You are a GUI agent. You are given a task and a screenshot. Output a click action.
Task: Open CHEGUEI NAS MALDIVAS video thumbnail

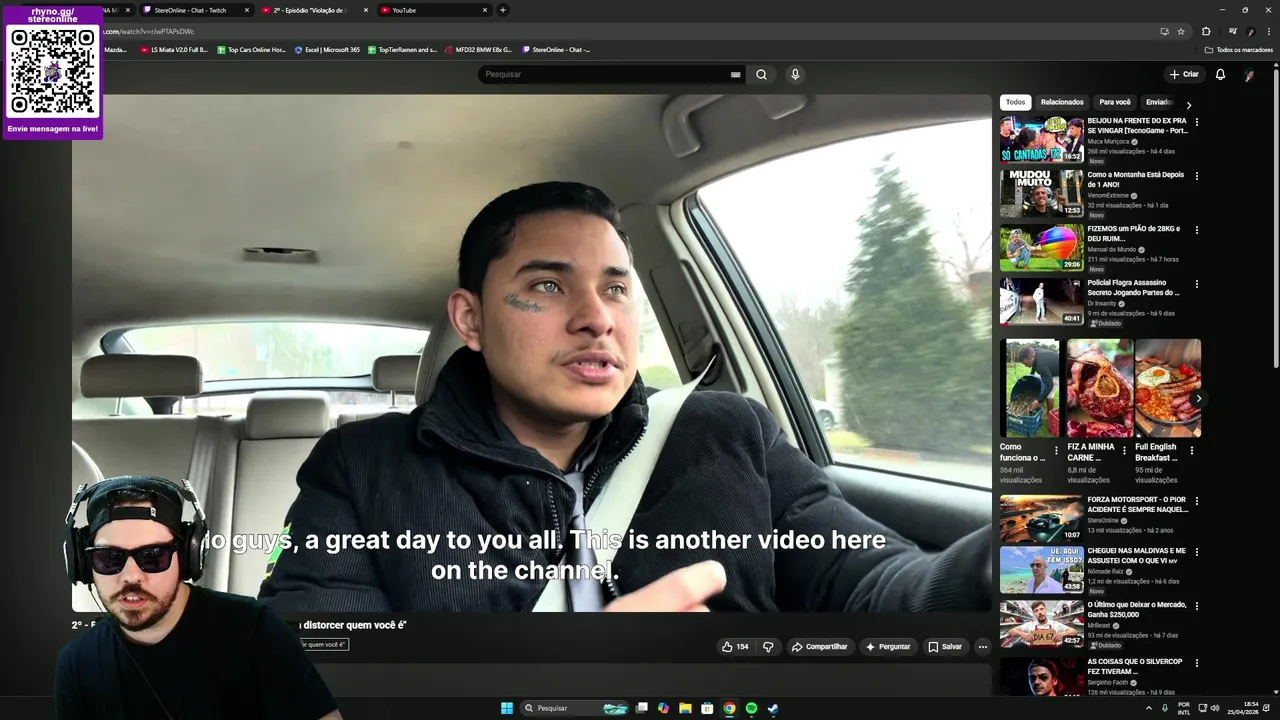coord(1042,570)
